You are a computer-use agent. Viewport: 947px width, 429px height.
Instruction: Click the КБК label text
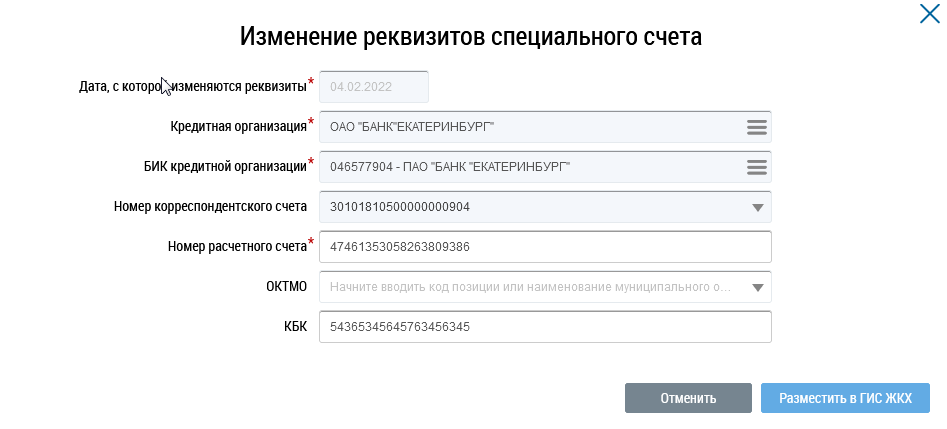[x=295, y=327]
